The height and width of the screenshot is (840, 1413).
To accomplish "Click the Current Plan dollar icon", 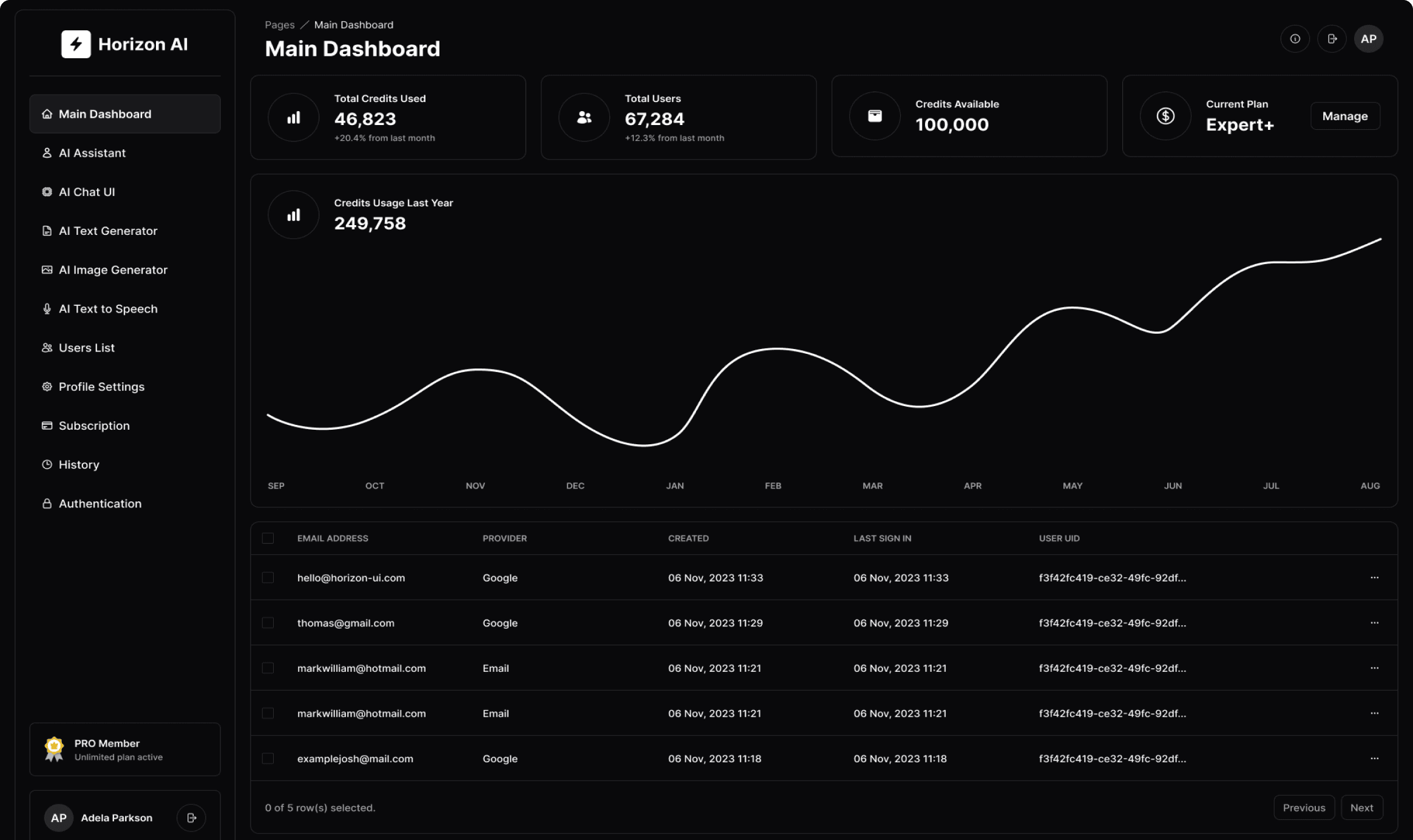I will (x=1165, y=116).
